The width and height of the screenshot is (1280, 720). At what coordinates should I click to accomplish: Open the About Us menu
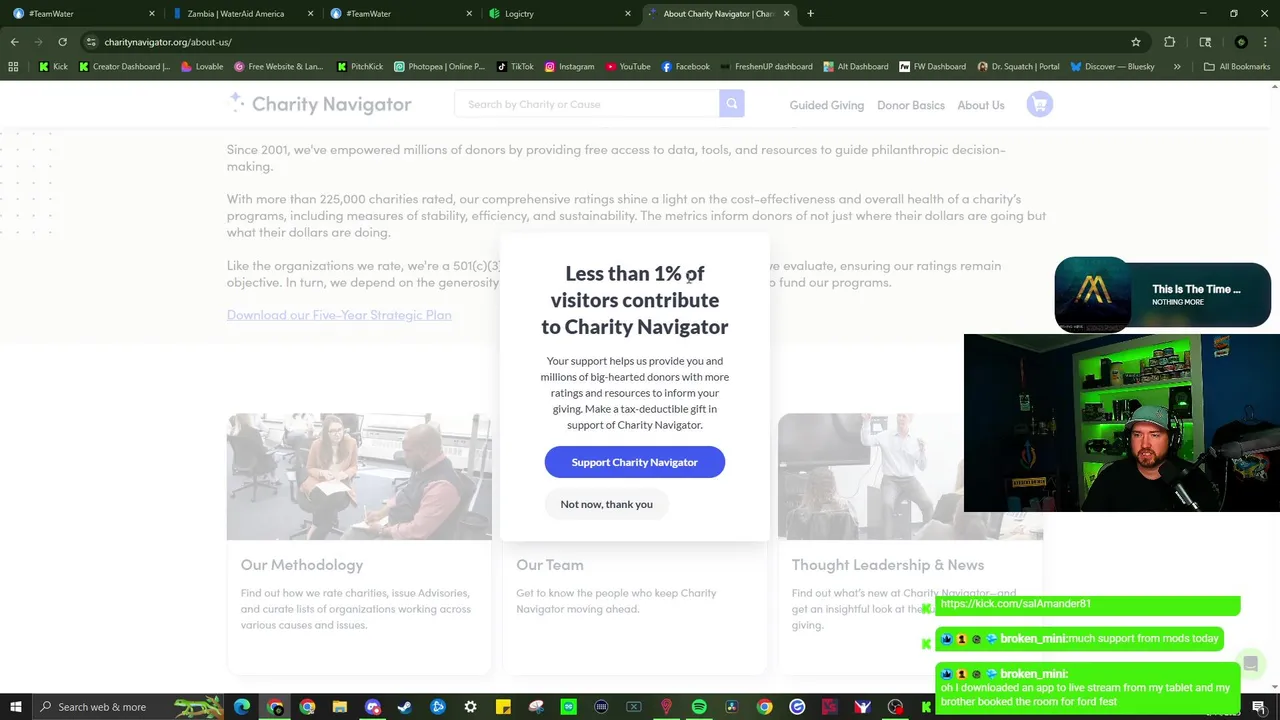click(x=980, y=105)
